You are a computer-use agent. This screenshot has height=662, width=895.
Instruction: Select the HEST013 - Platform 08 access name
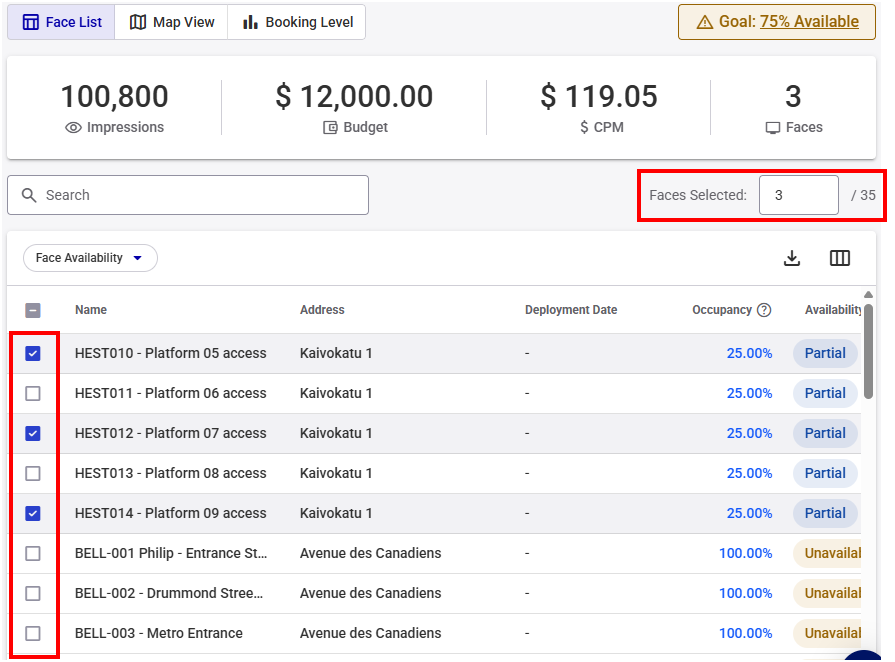click(171, 473)
